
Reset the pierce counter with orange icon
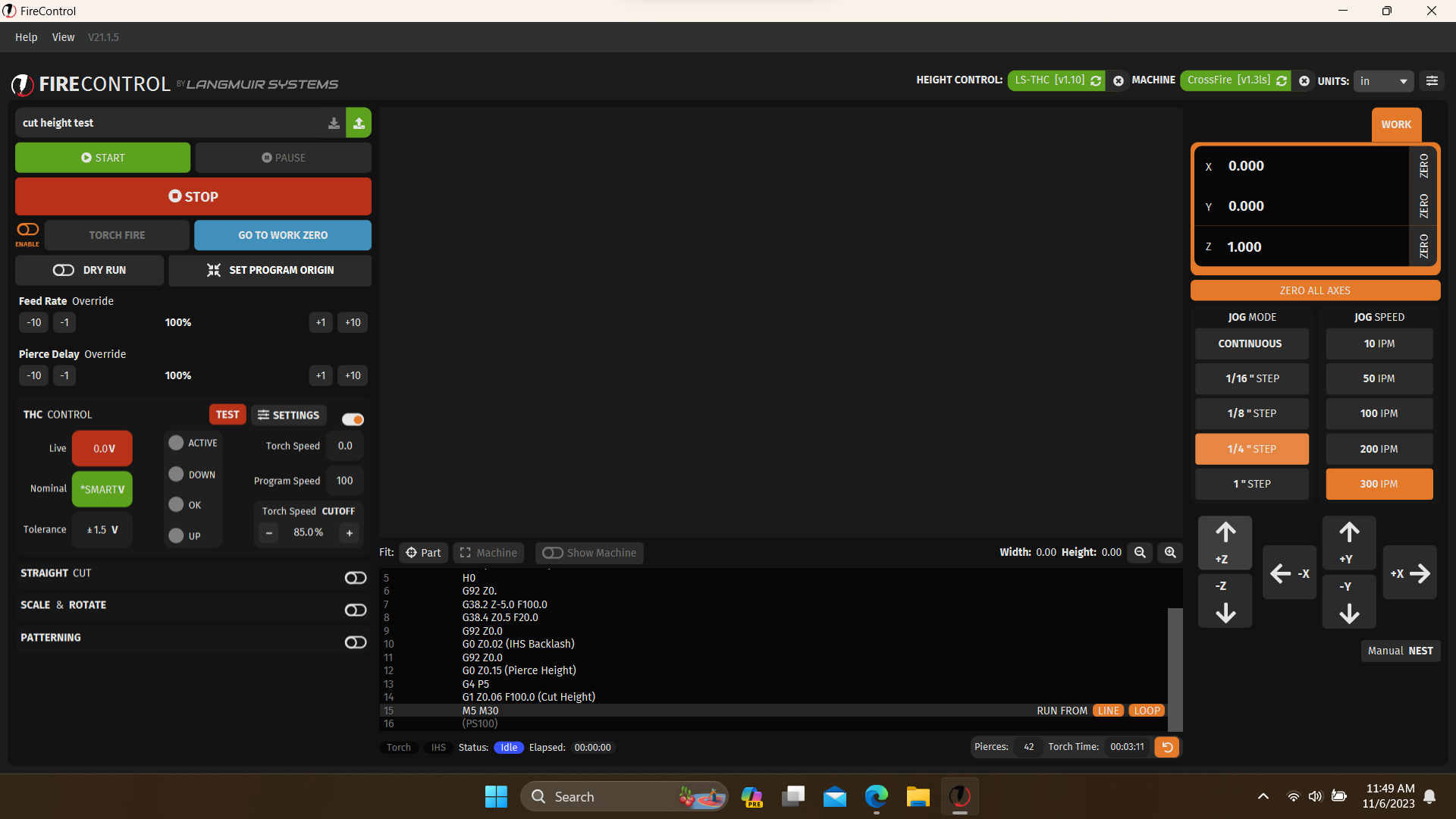pyautogui.click(x=1167, y=747)
